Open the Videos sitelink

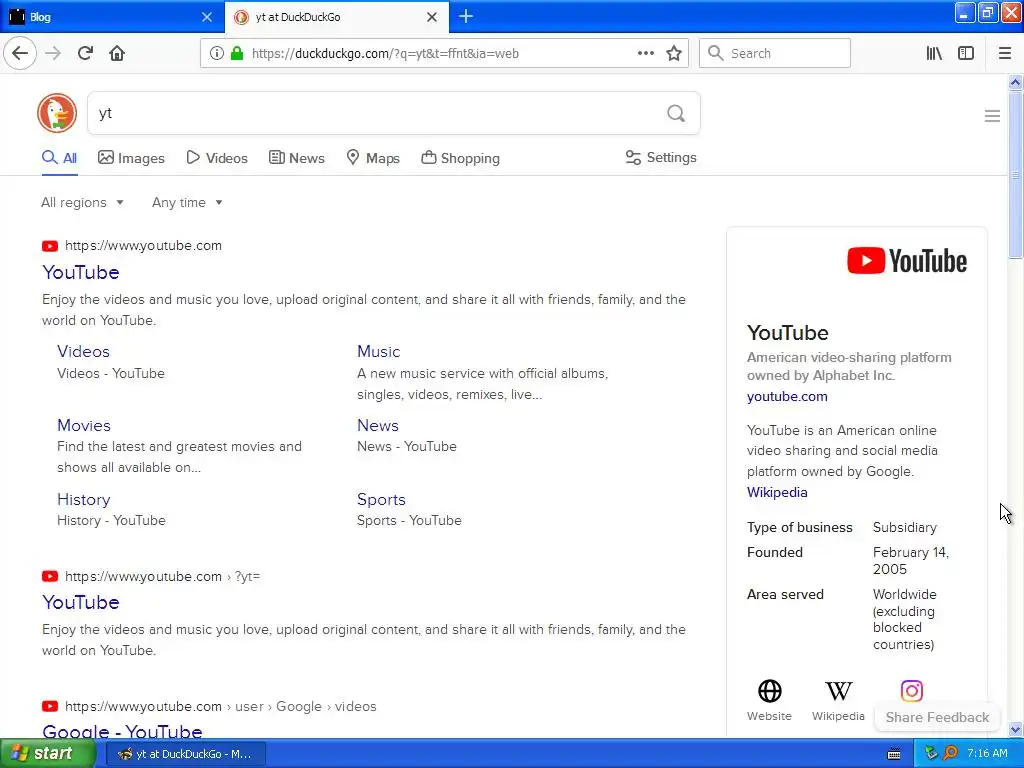84,351
